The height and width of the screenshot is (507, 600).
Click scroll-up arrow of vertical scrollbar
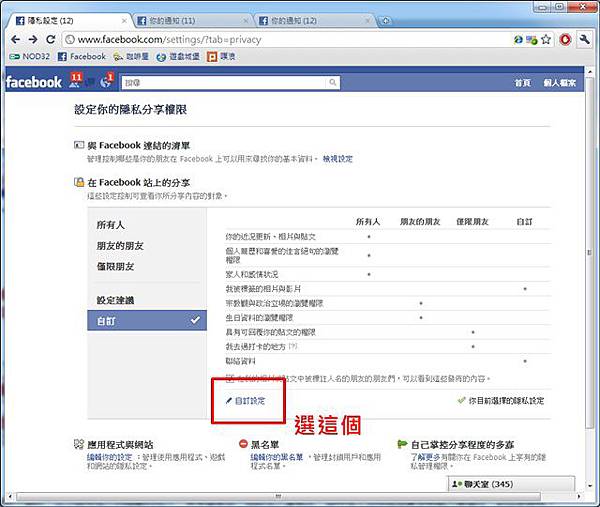[589, 72]
